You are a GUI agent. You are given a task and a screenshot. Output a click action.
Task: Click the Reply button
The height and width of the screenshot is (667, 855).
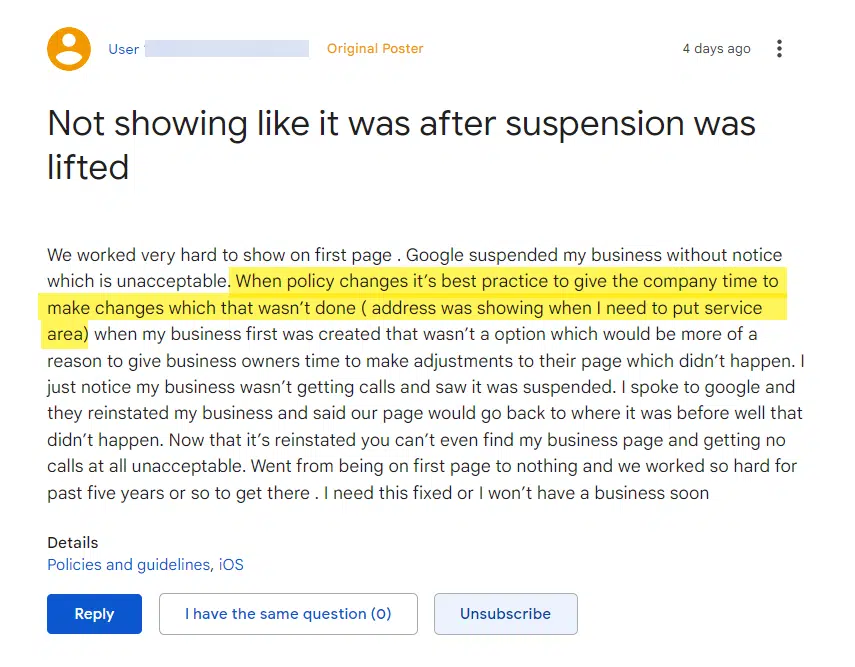[x=94, y=614]
